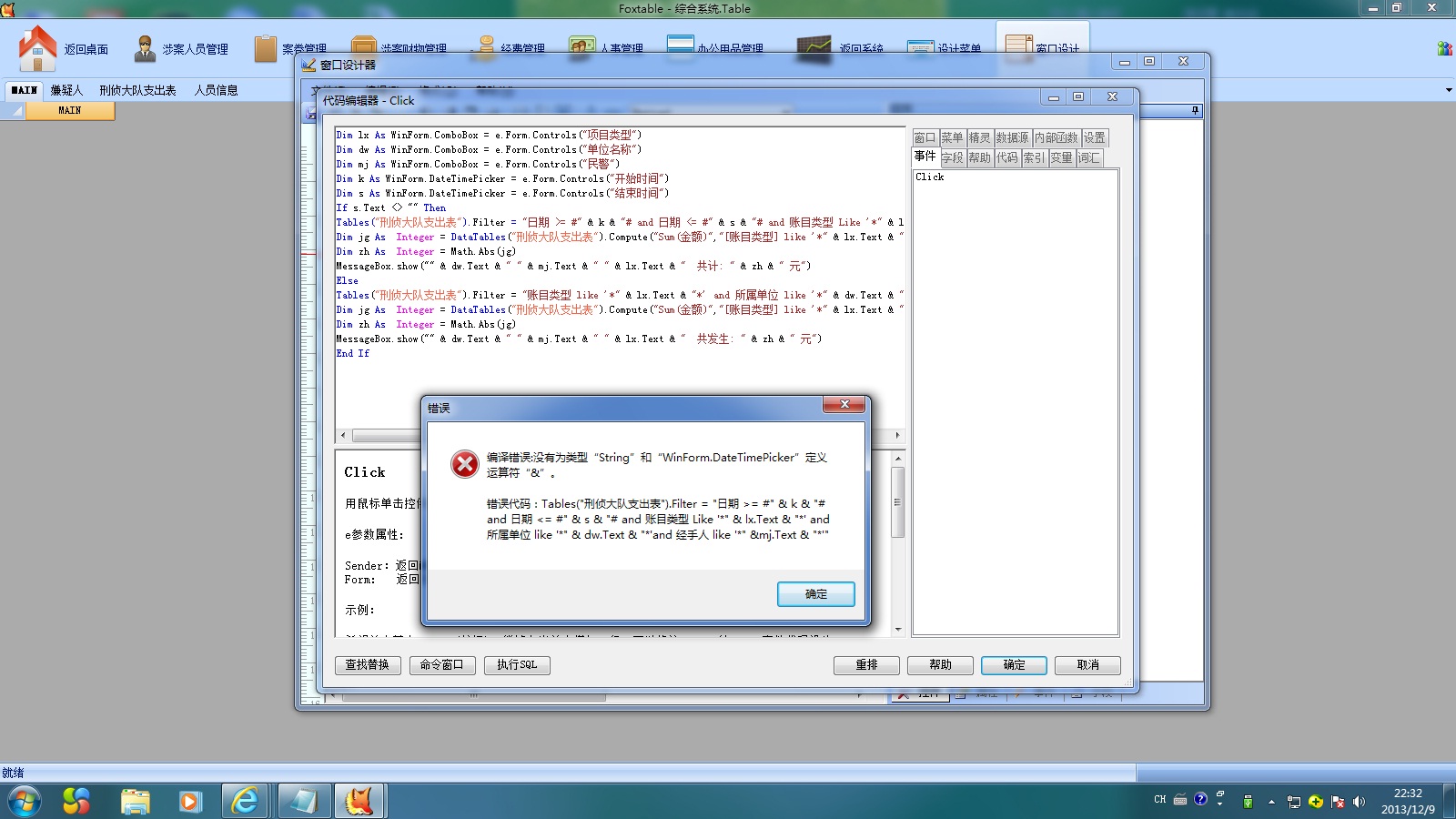Click the 返回桌面 house icon

37,48
